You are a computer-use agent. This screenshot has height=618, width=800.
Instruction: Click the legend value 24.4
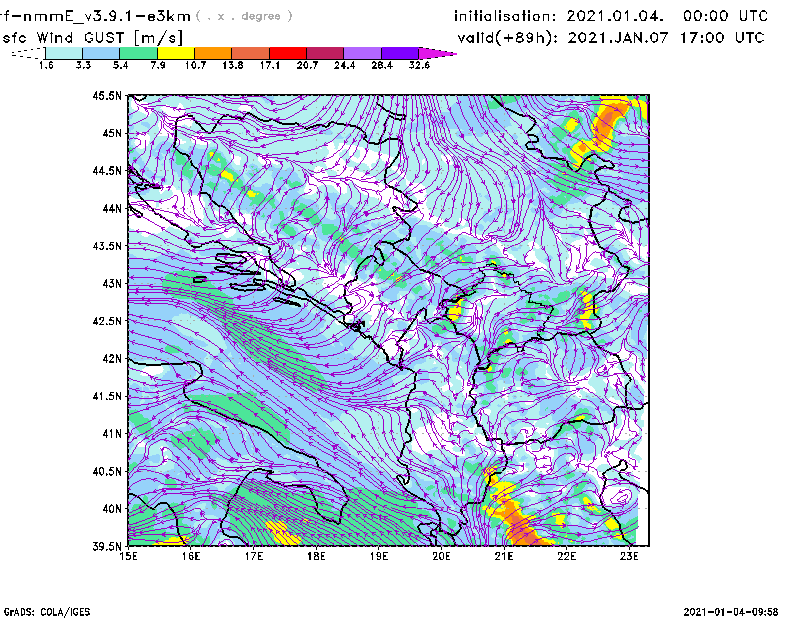344,65
